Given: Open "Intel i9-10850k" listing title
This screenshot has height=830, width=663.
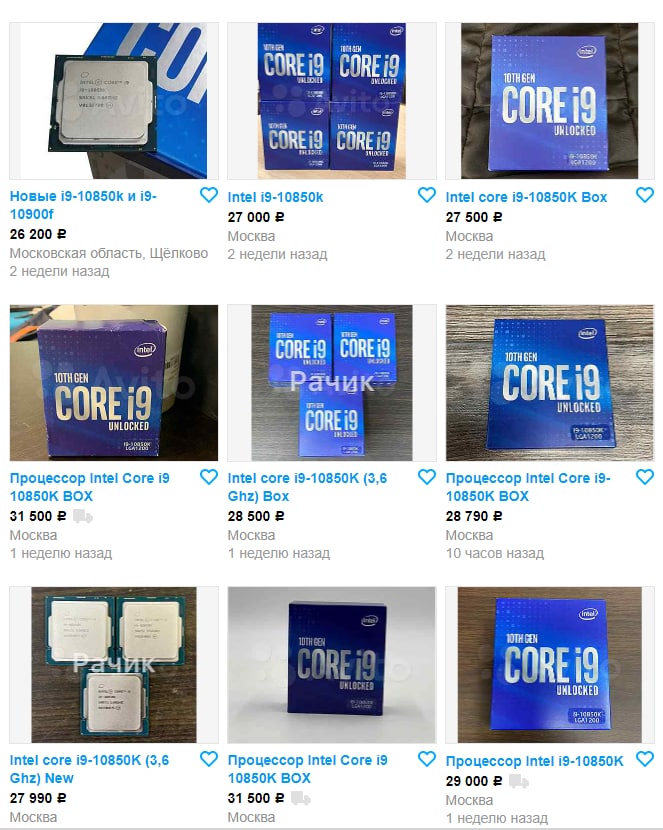Looking at the screenshot, I should (275, 197).
